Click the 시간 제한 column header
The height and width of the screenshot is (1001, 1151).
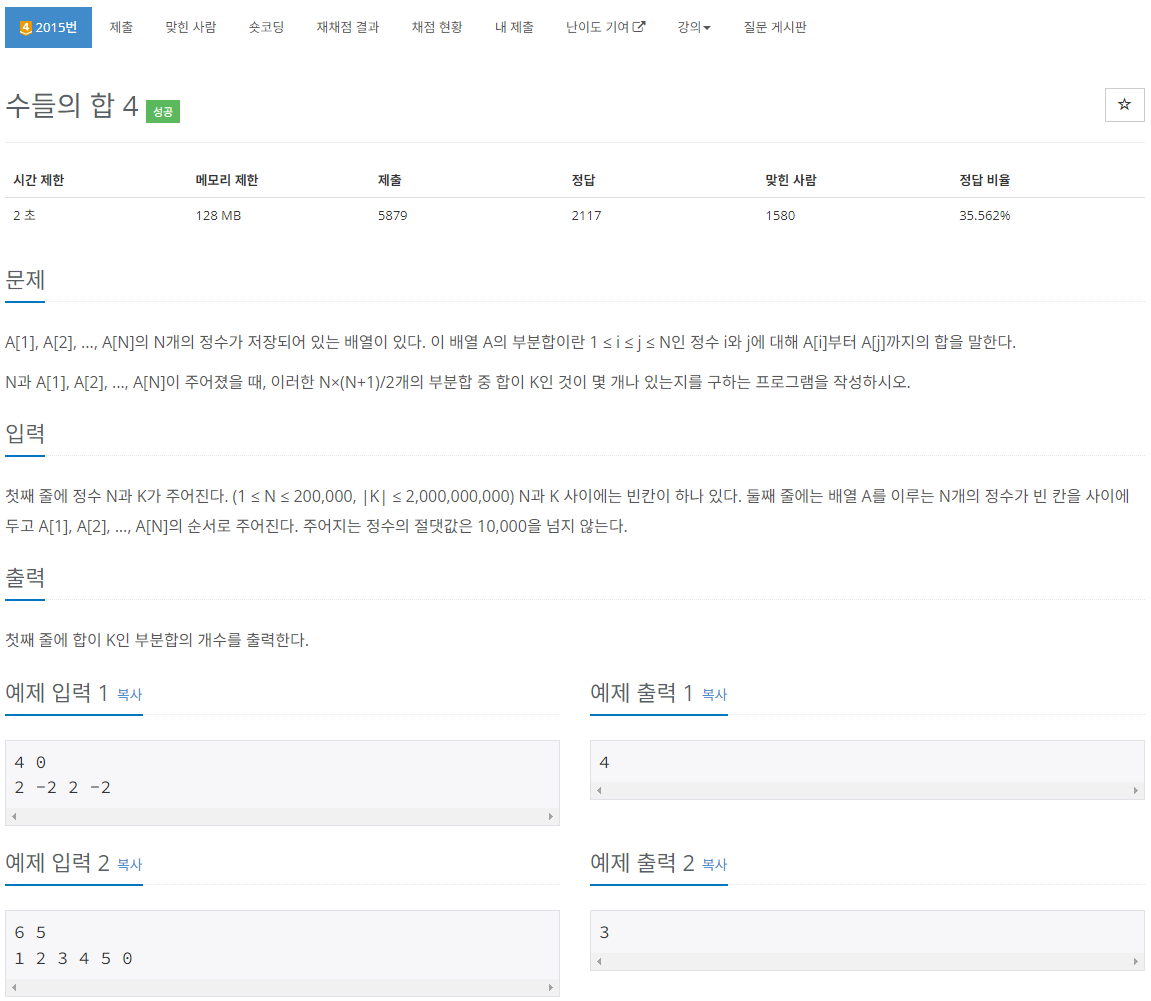coord(39,180)
